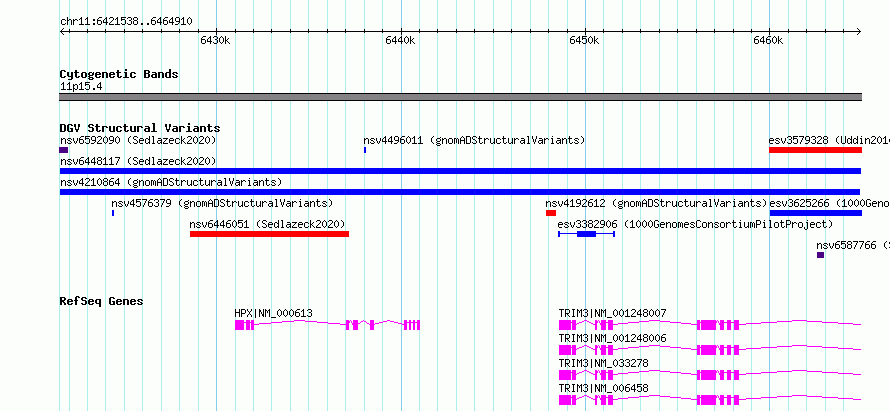
Task: Select the TRIM3 NM_001248007 transcript glyph
Action: click(x=710, y=325)
